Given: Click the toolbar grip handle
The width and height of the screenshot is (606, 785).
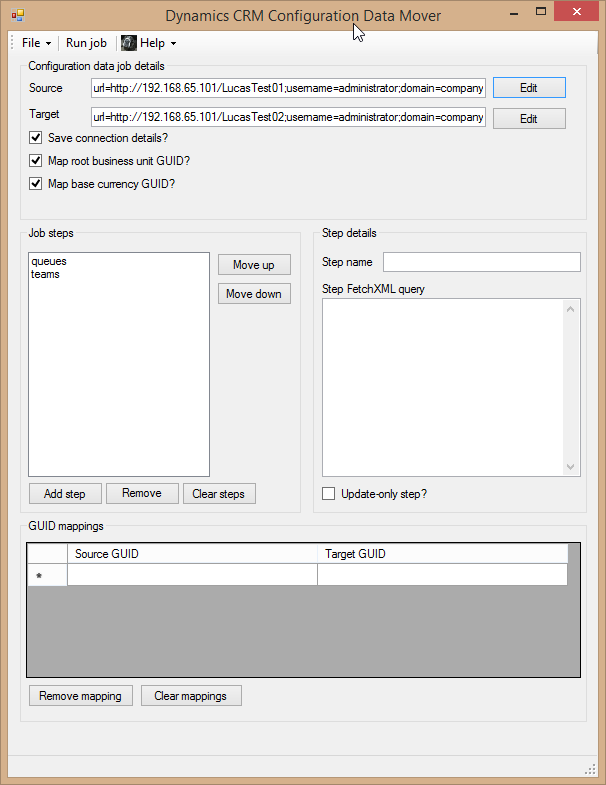Looking at the screenshot, I should tap(13, 43).
